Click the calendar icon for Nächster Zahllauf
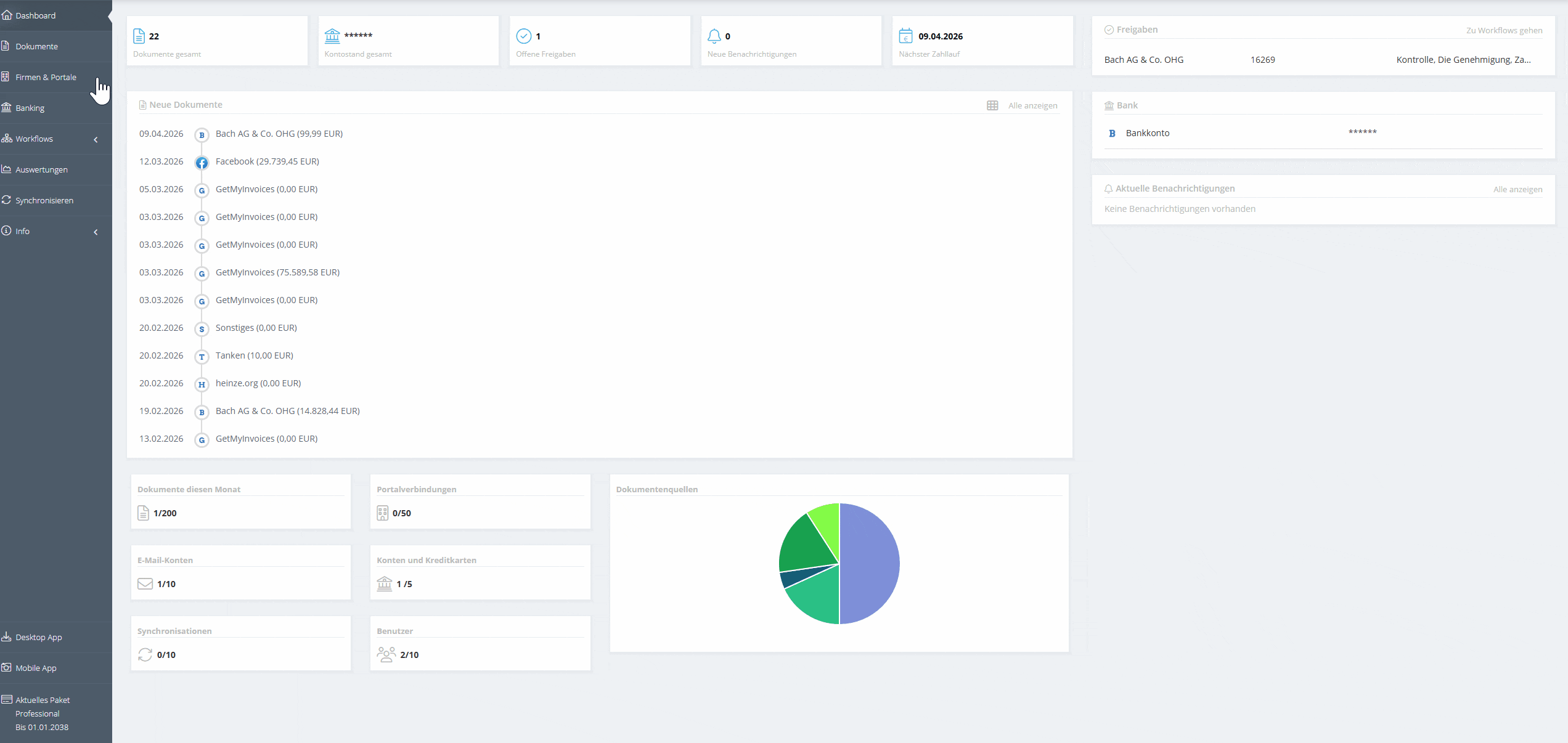The image size is (1568, 743). [905, 36]
